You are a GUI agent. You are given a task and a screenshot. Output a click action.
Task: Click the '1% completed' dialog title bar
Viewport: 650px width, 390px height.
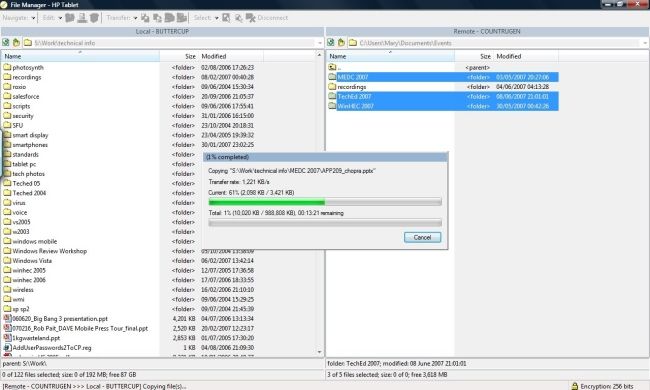tap(325, 157)
